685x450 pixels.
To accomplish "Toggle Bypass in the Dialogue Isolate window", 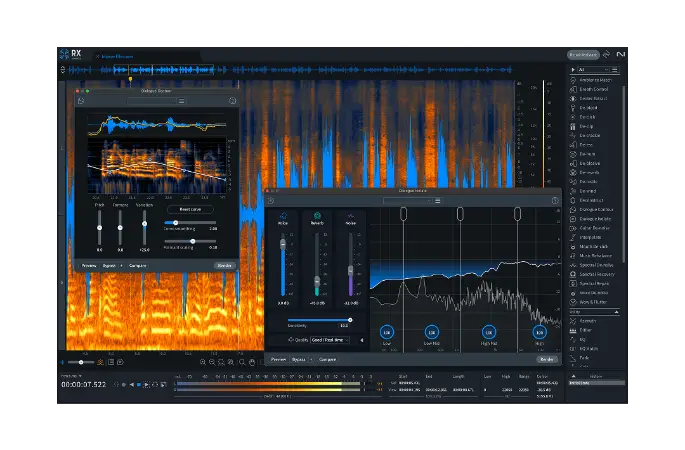I will click(x=300, y=358).
